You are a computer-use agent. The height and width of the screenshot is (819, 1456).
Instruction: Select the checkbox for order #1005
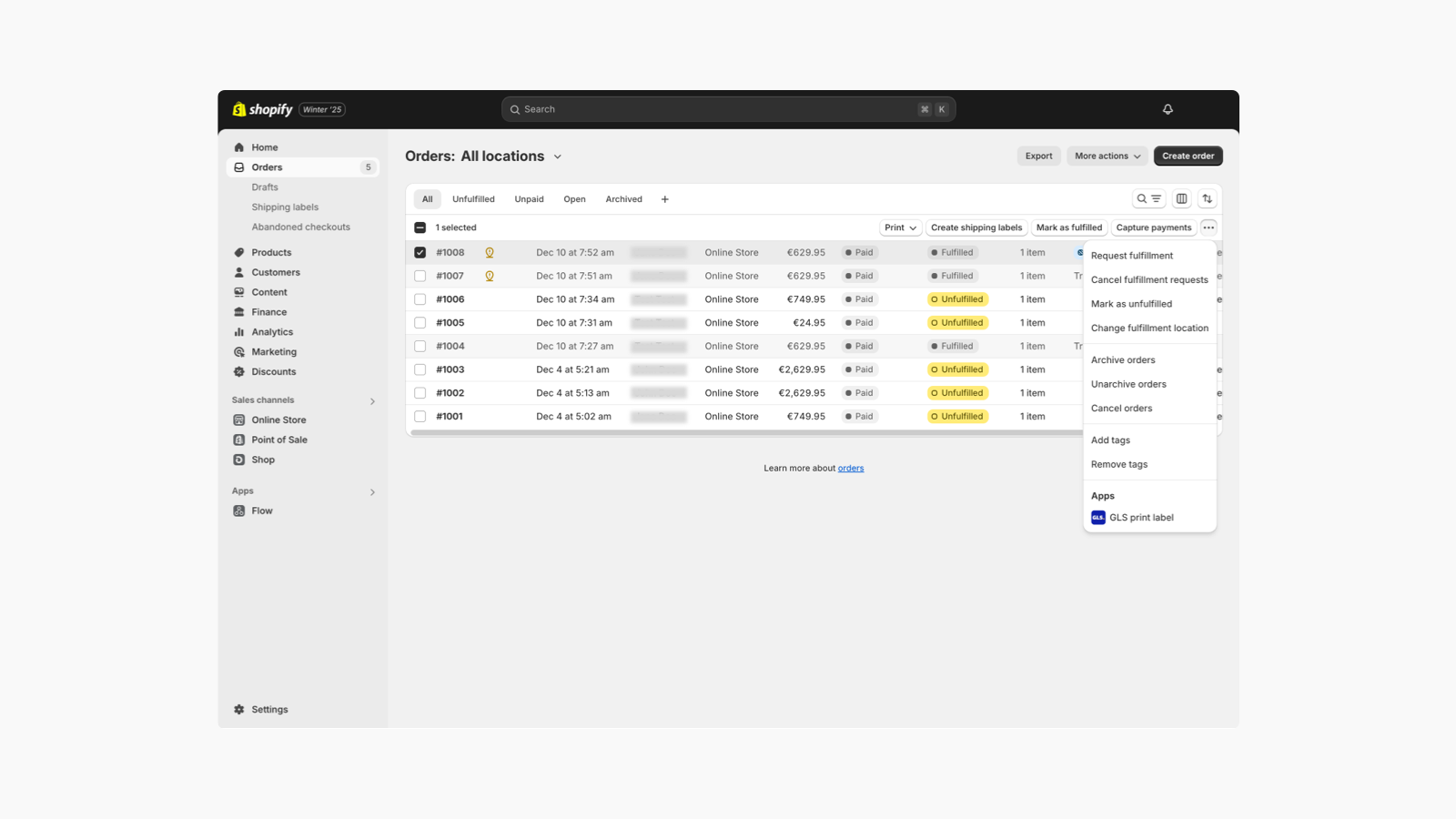click(x=420, y=322)
